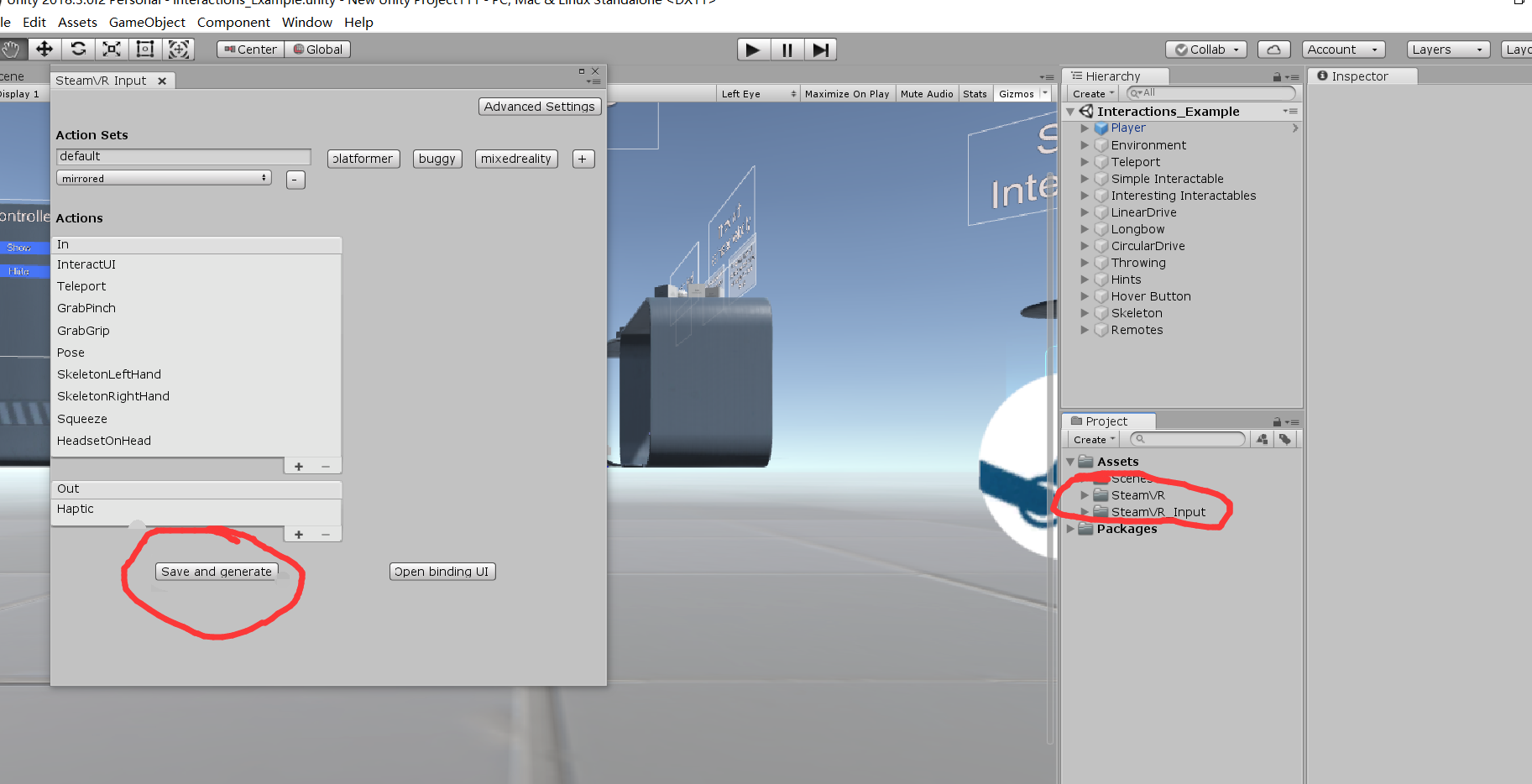This screenshot has height=784, width=1532.
Task: Click the Hierarchy search field
Action: point(1211,93)
